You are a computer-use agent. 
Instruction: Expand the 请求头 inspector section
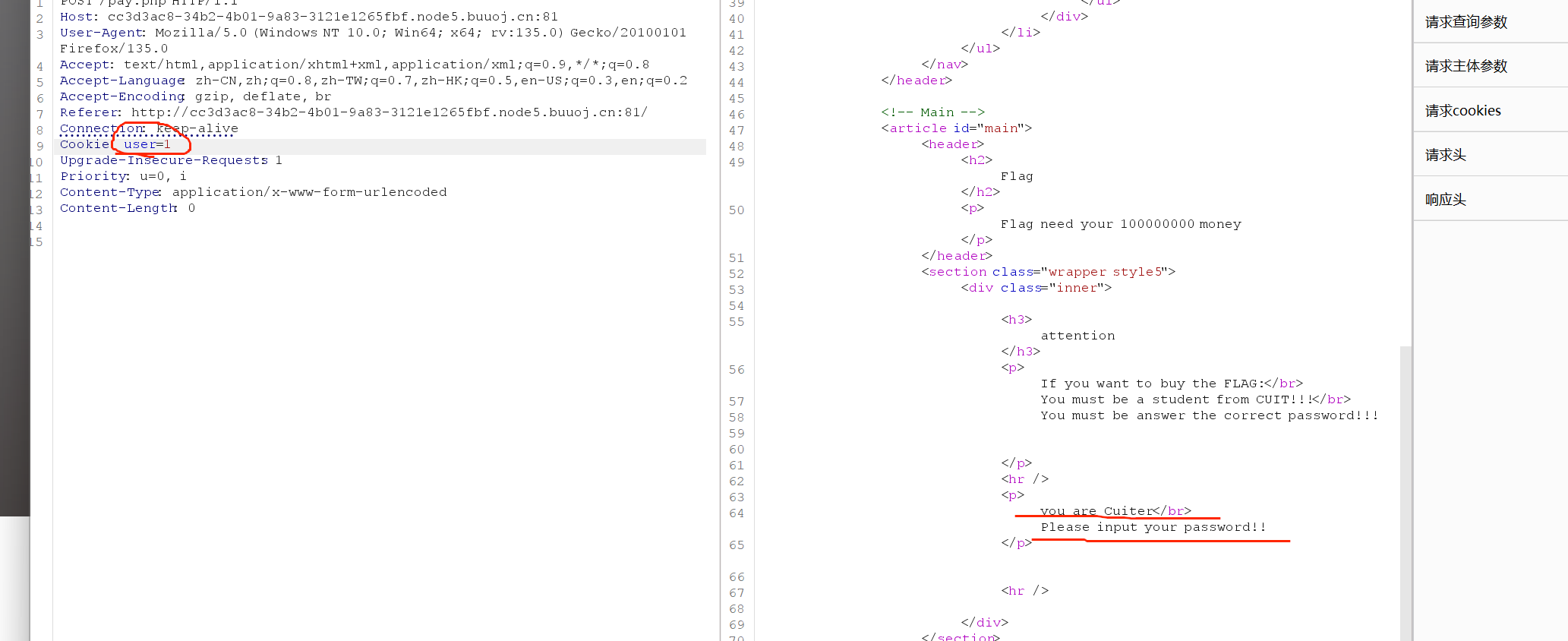click(x=1445, y=155)
